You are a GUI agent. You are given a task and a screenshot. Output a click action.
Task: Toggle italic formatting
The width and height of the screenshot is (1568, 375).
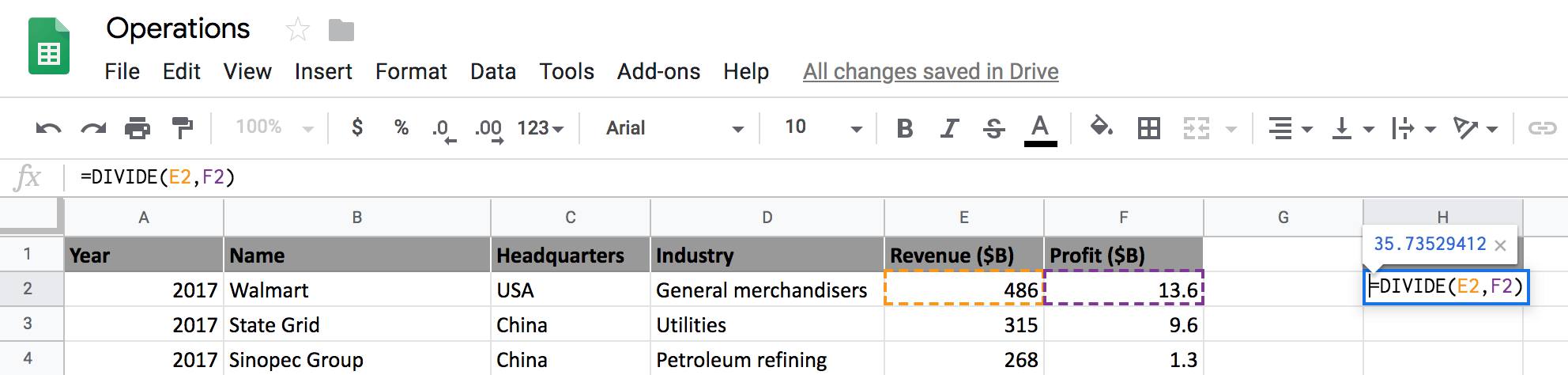tap(949, 128)
